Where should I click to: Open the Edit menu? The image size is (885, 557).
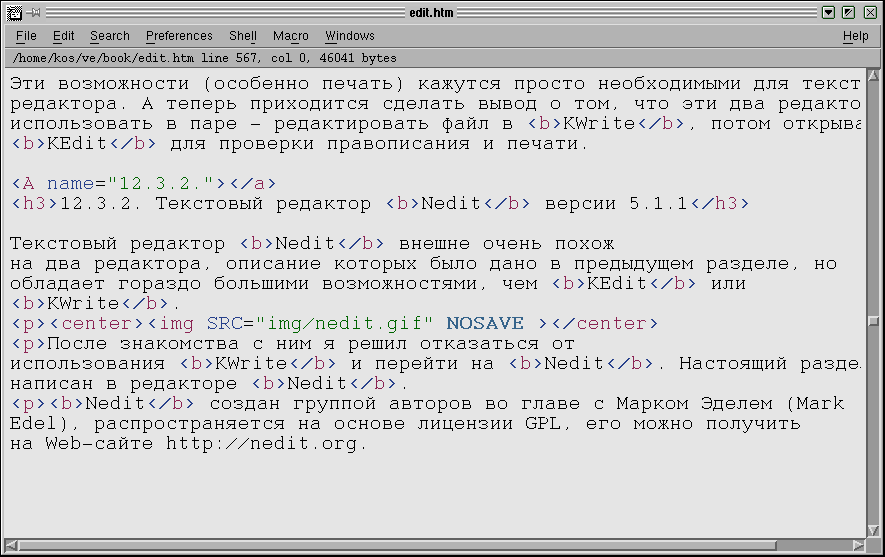[64, 36]
